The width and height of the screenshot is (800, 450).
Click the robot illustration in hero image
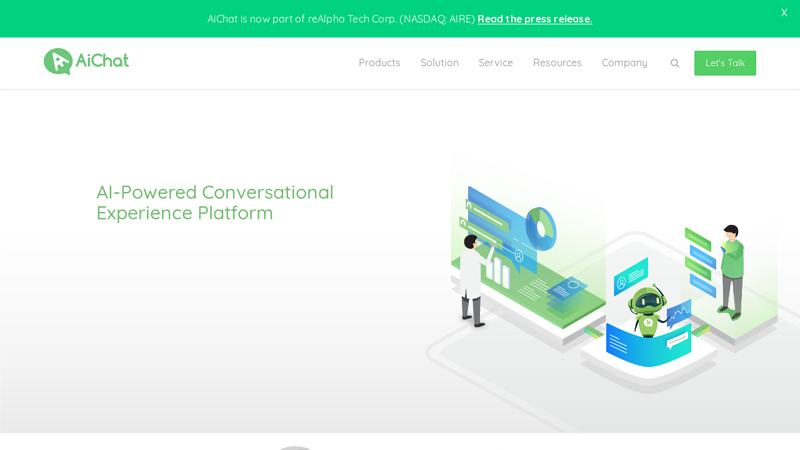pos(646,311)
